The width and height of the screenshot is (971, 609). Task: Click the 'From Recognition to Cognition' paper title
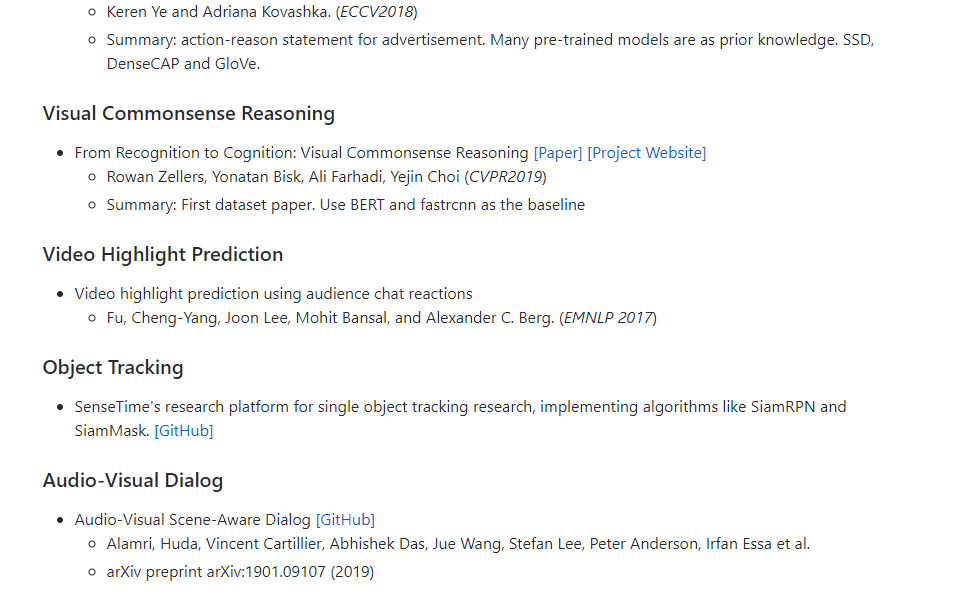(302, 153)
